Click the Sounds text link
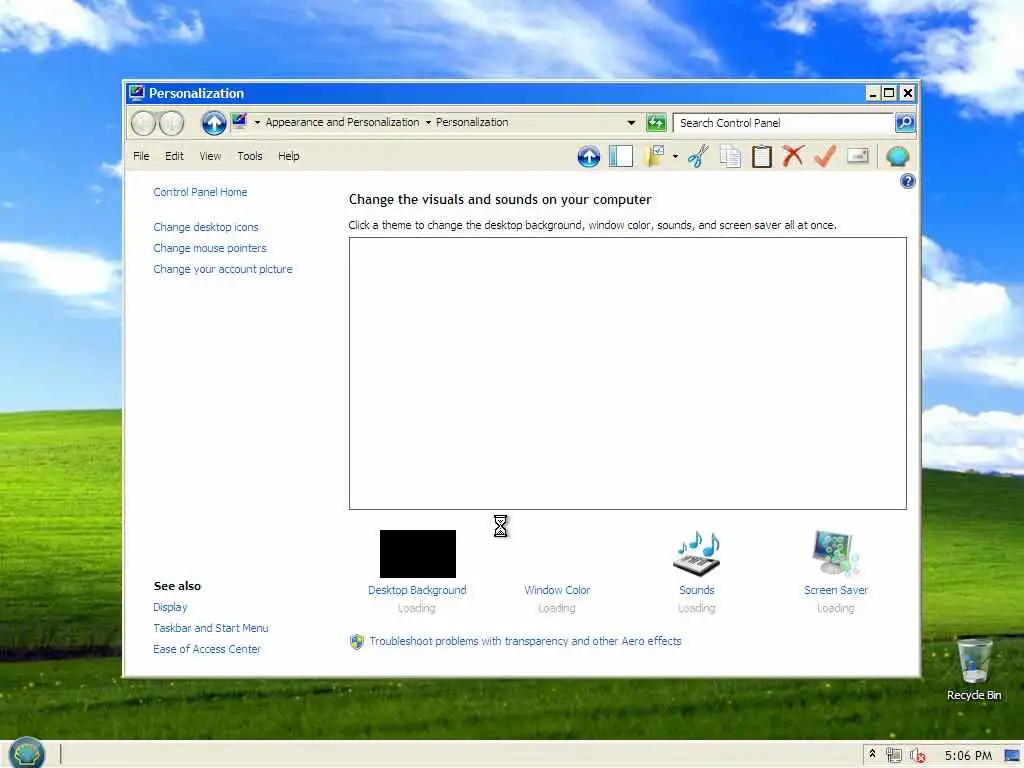 [697, 590]
